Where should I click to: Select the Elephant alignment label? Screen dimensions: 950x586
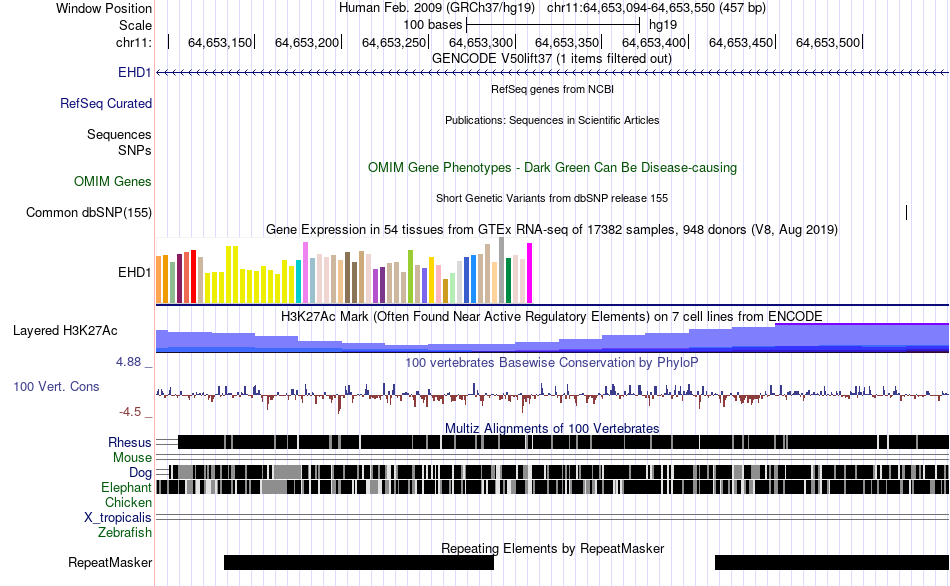click(126, 488)
